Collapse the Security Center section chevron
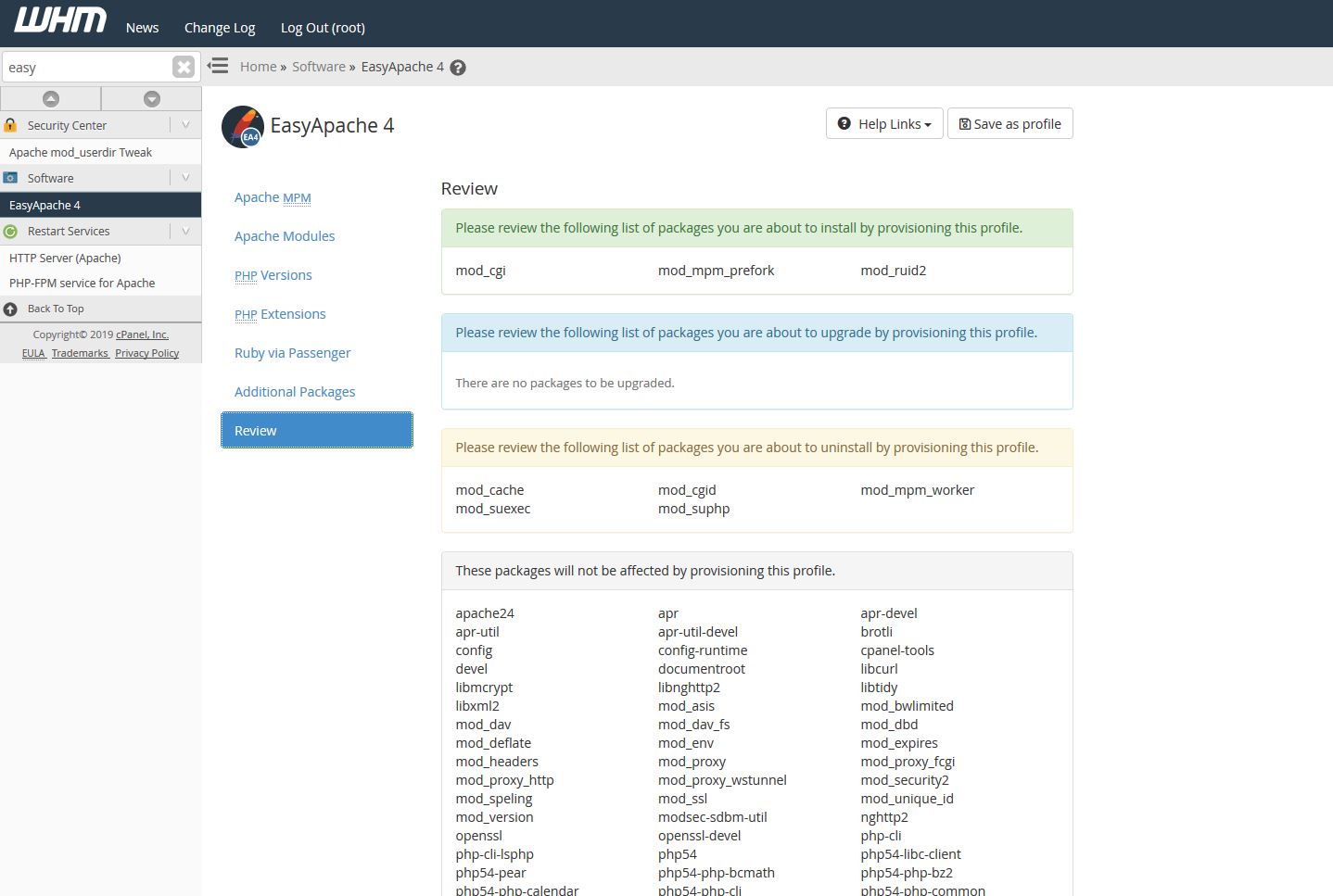The height and width of the screenshot is (896, 1333). pyautogui.click(x=186, y=125)
